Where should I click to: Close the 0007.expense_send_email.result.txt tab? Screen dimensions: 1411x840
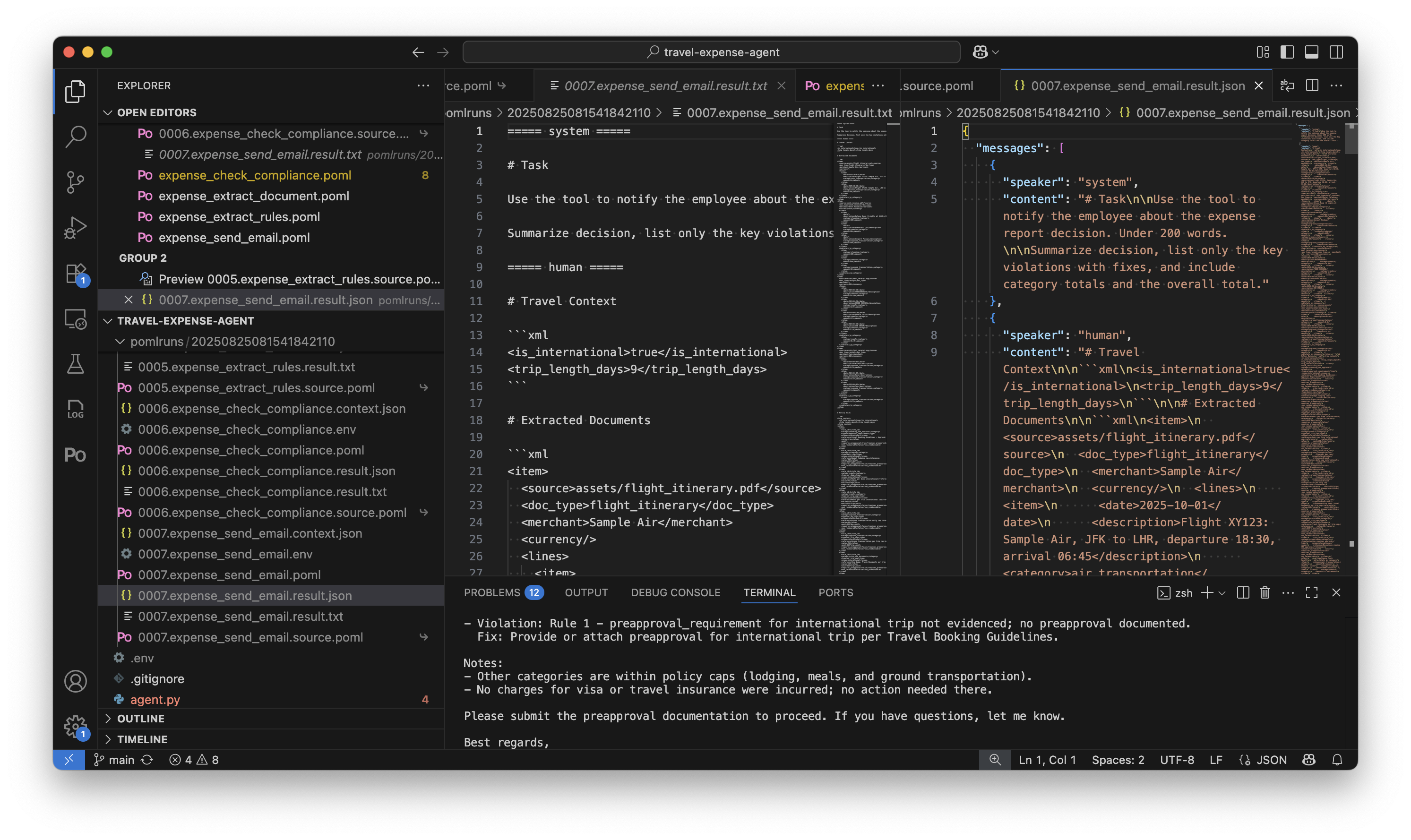[x=781, y=86]
